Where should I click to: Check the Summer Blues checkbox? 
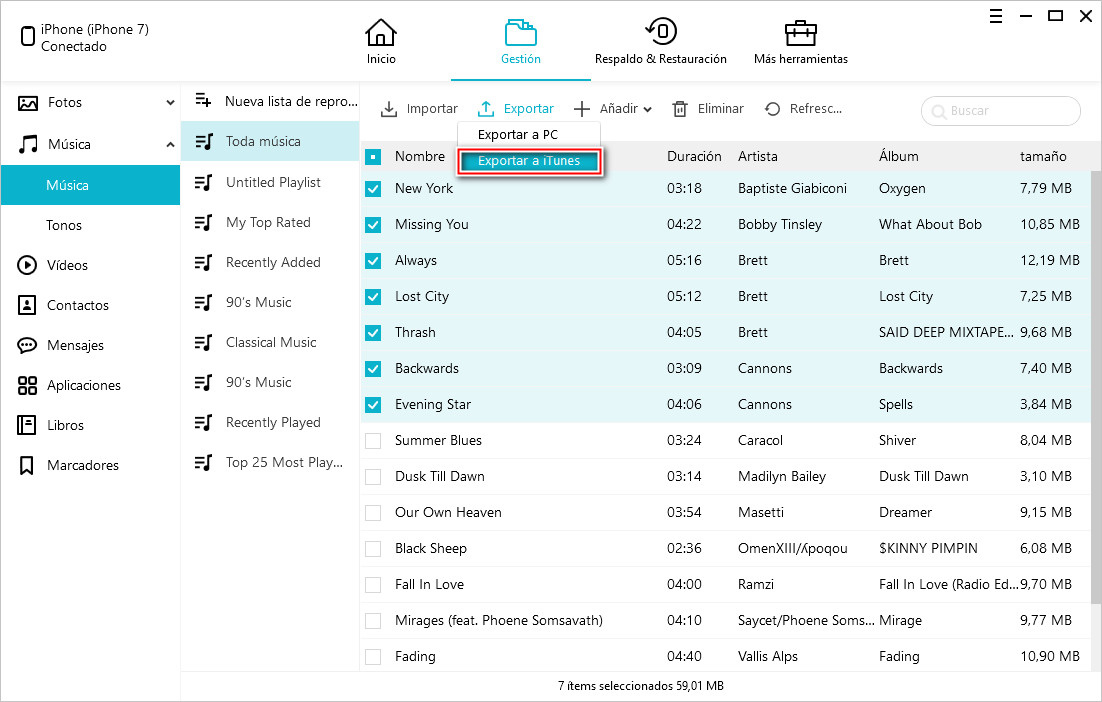click(x=373, y=441)
